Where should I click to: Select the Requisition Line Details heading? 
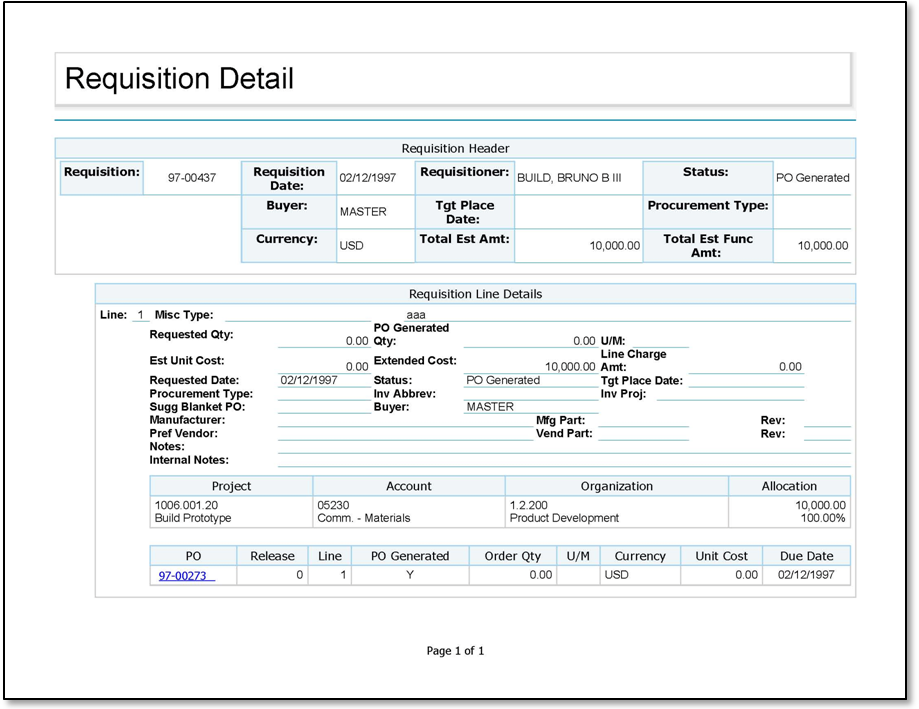tap(475, 294)
